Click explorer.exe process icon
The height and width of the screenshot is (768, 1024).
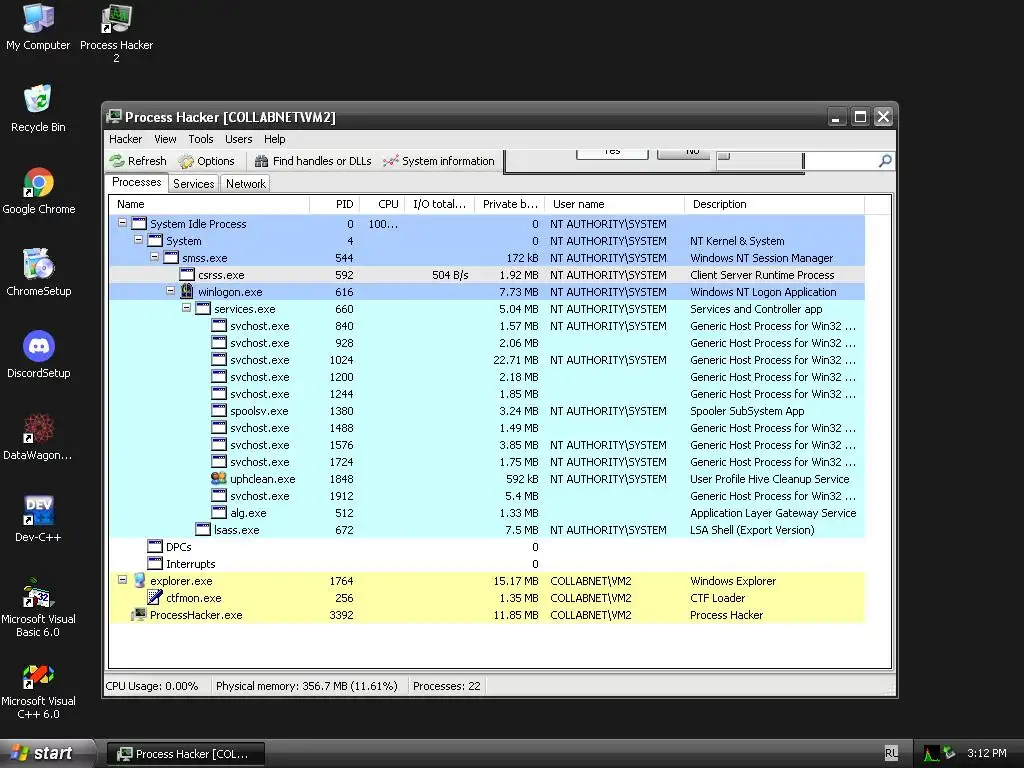[x=139, y=581]
